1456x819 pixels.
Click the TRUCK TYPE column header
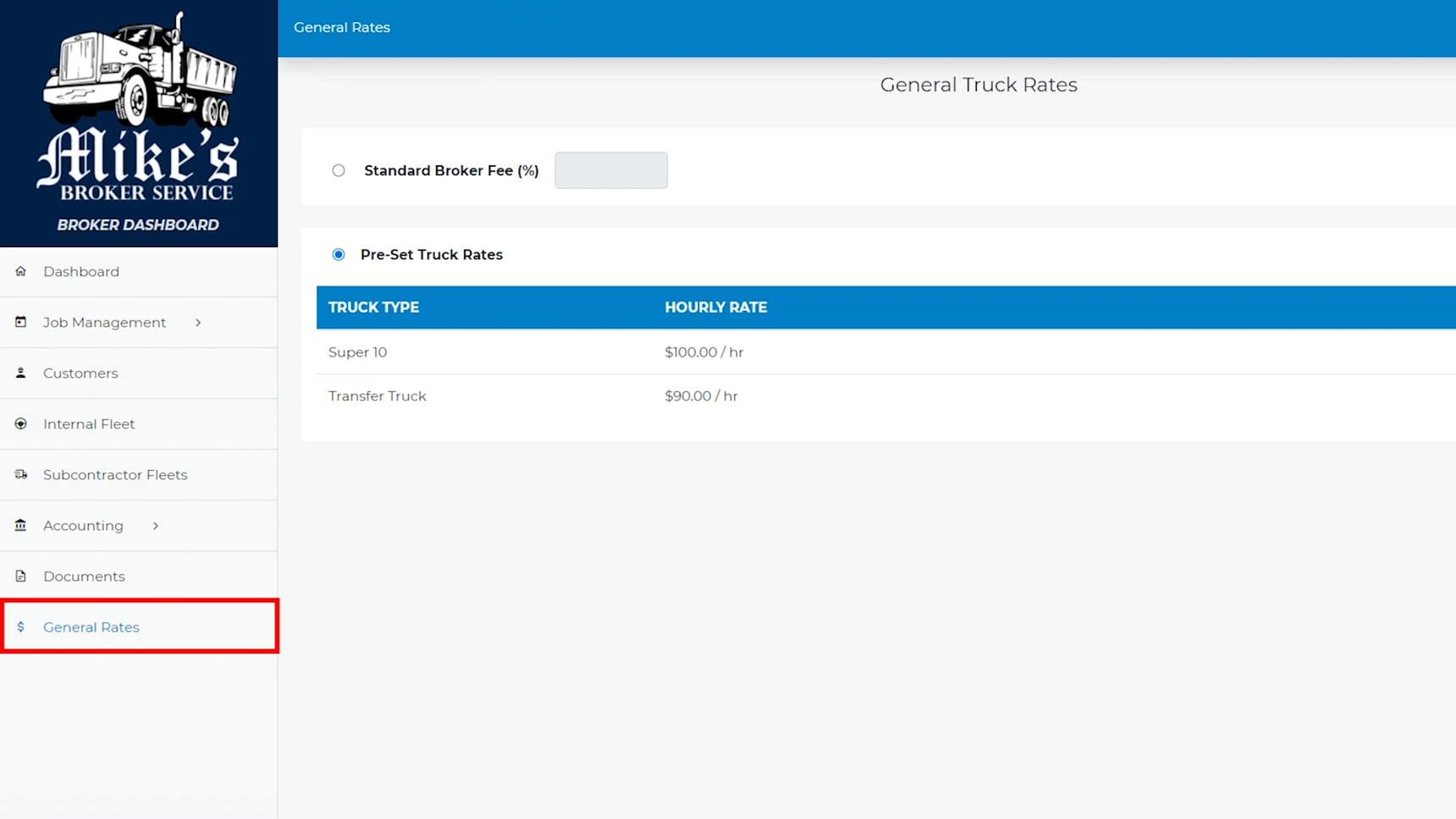point(373,307)
